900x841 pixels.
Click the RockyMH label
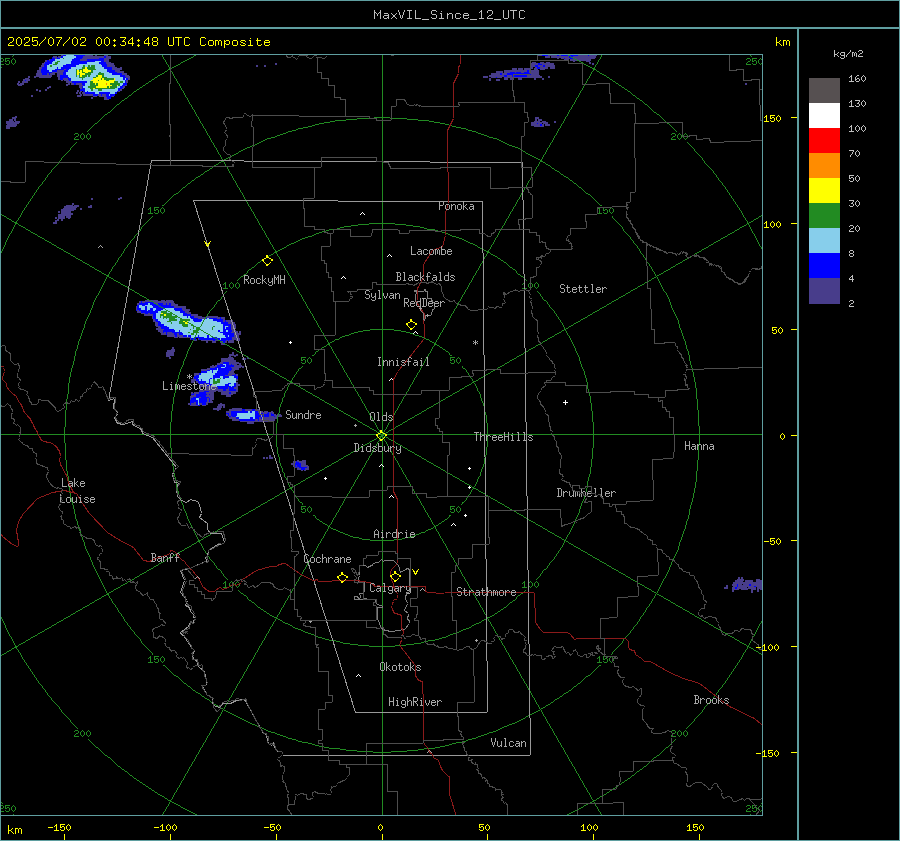[264, 280]
